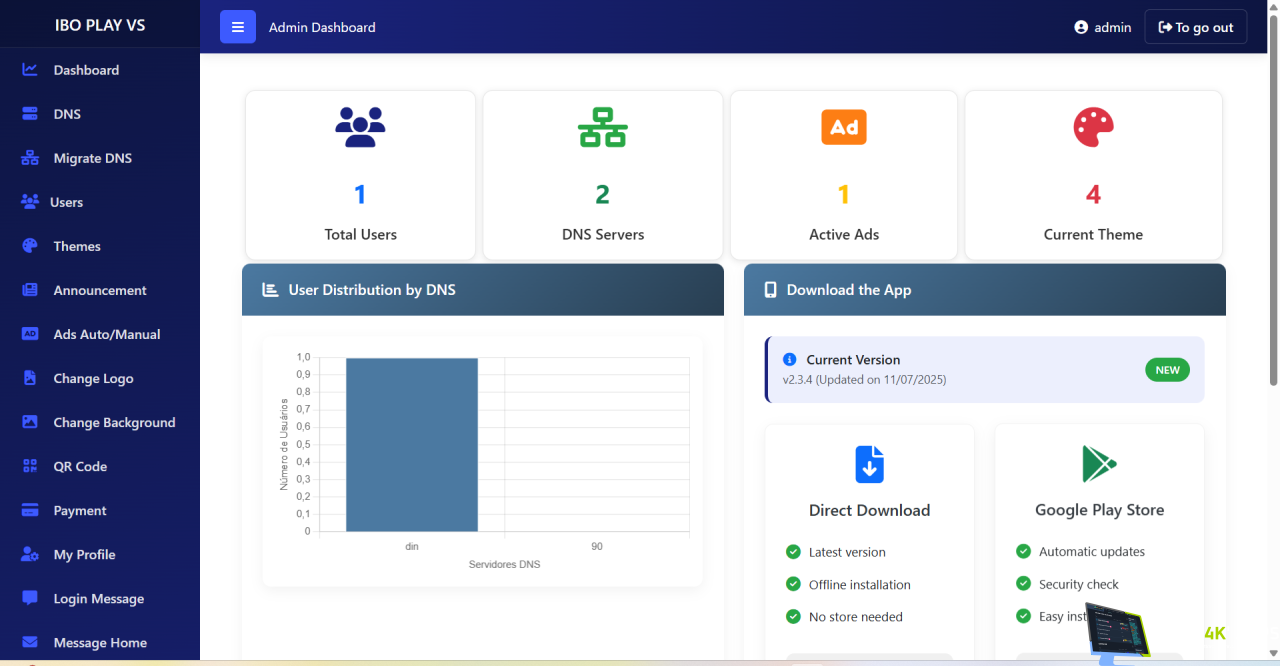The width and height of the screenshot is (1280, 666).
Task: Click the Google Play Store icon
Action: tap(1099, 464)
